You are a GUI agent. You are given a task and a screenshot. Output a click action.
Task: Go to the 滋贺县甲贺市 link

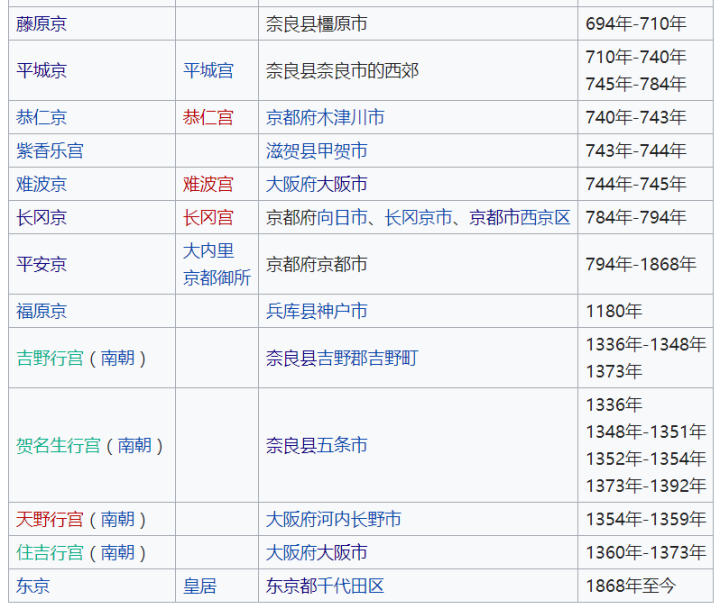[316, 151]
